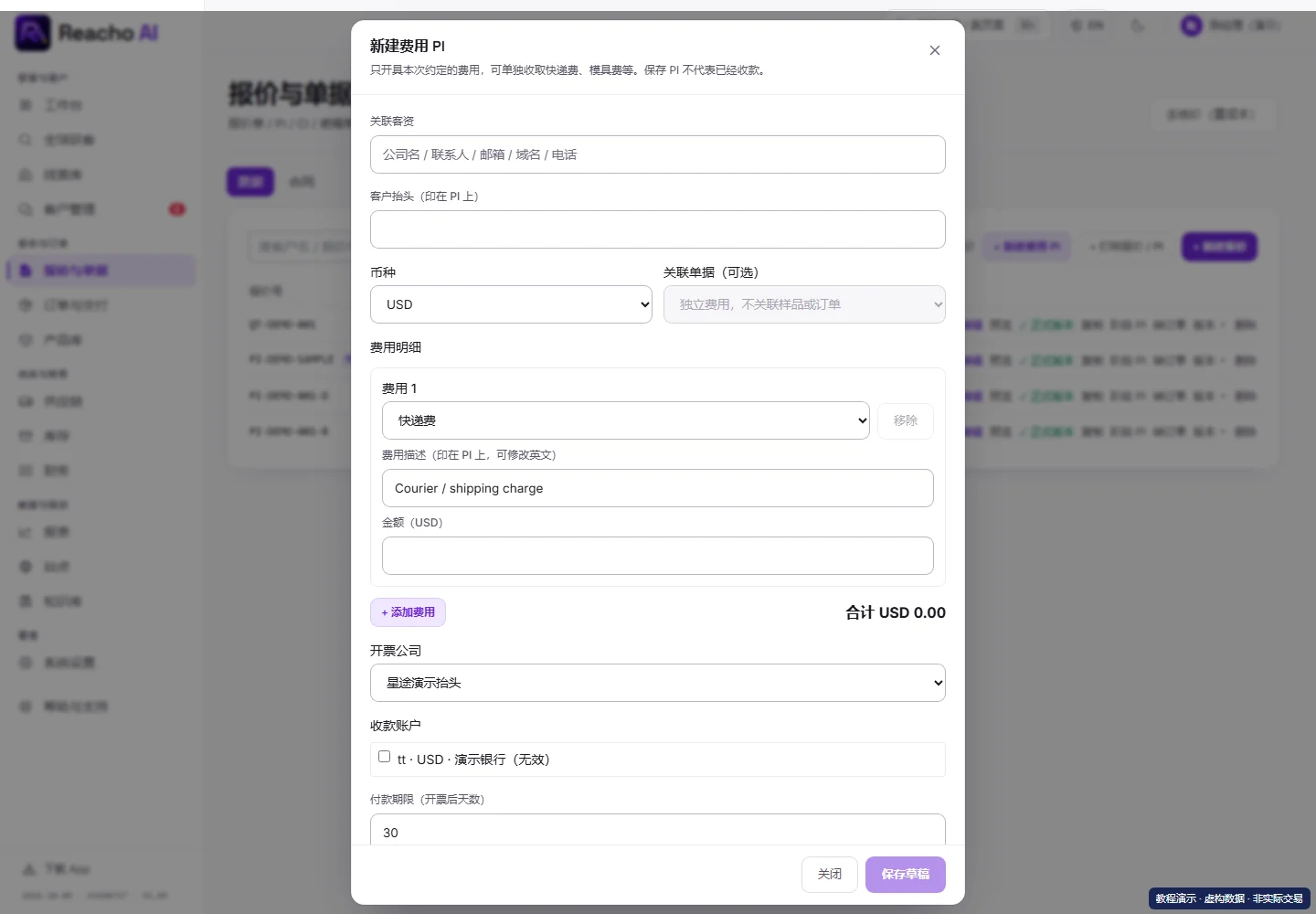
Task: Click into the 客户抬头 input field
Action: (658, 229)
